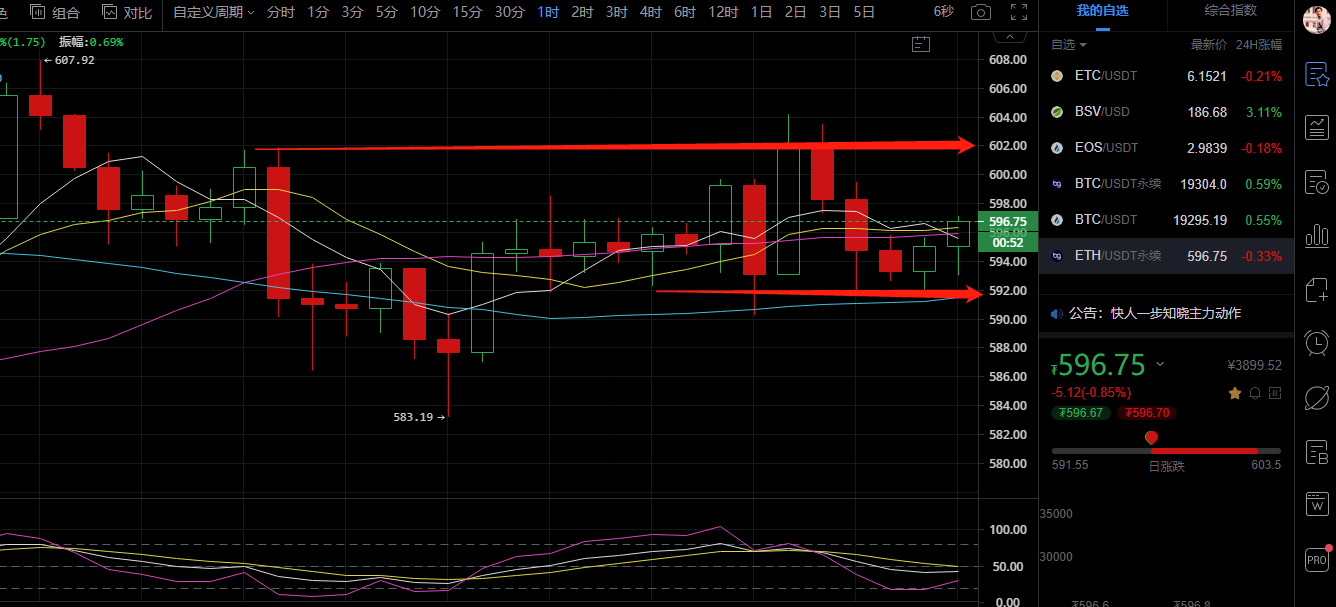The height and width of the screenshot is (607, 1336).
Task: Click the user profile avatar
Action: coord(1313,20)
